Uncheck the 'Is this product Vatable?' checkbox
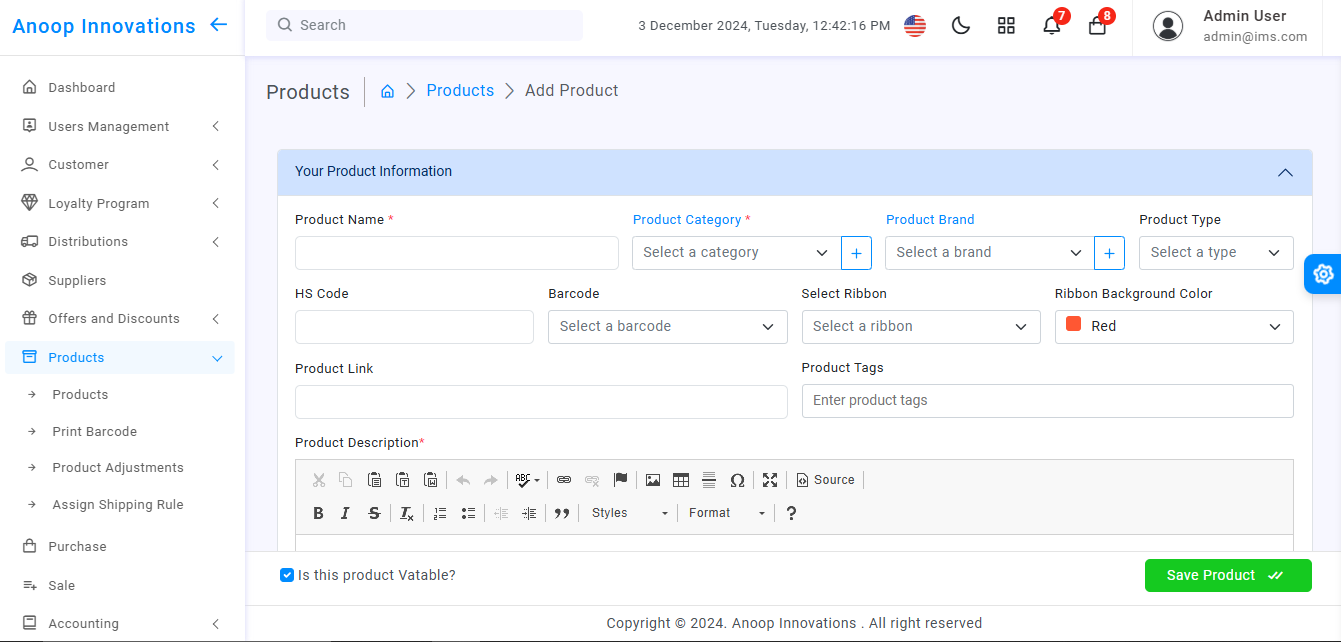 [287, 575]
